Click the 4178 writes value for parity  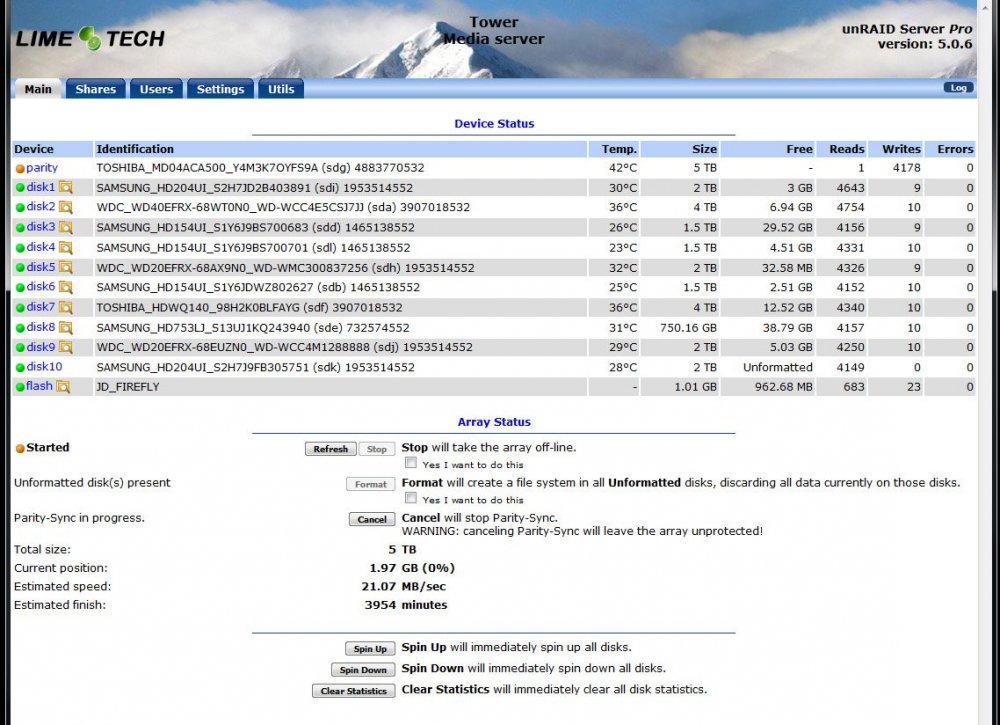click(x=906, y=168)
